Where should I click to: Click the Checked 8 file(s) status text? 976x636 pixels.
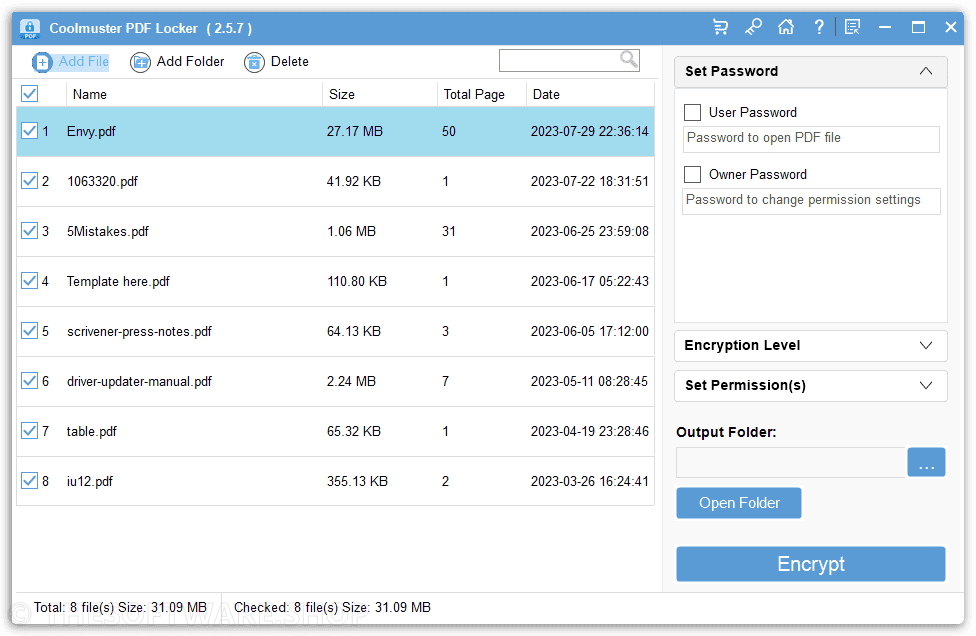(x=332, y=607)
